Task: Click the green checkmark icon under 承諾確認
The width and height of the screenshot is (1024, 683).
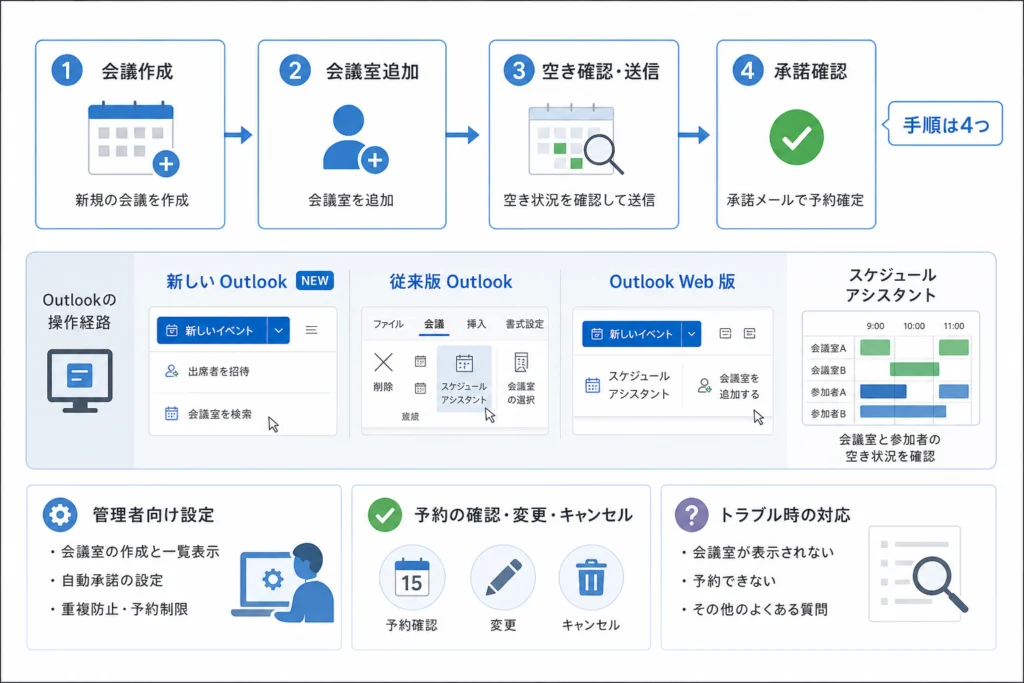Action: pos(796,137)
